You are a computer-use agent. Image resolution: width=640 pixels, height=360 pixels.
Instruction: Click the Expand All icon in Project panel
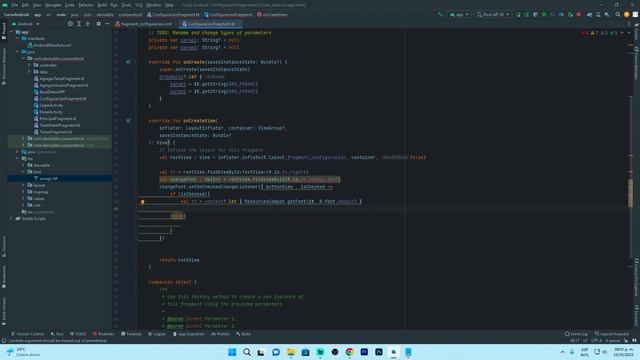79,24
